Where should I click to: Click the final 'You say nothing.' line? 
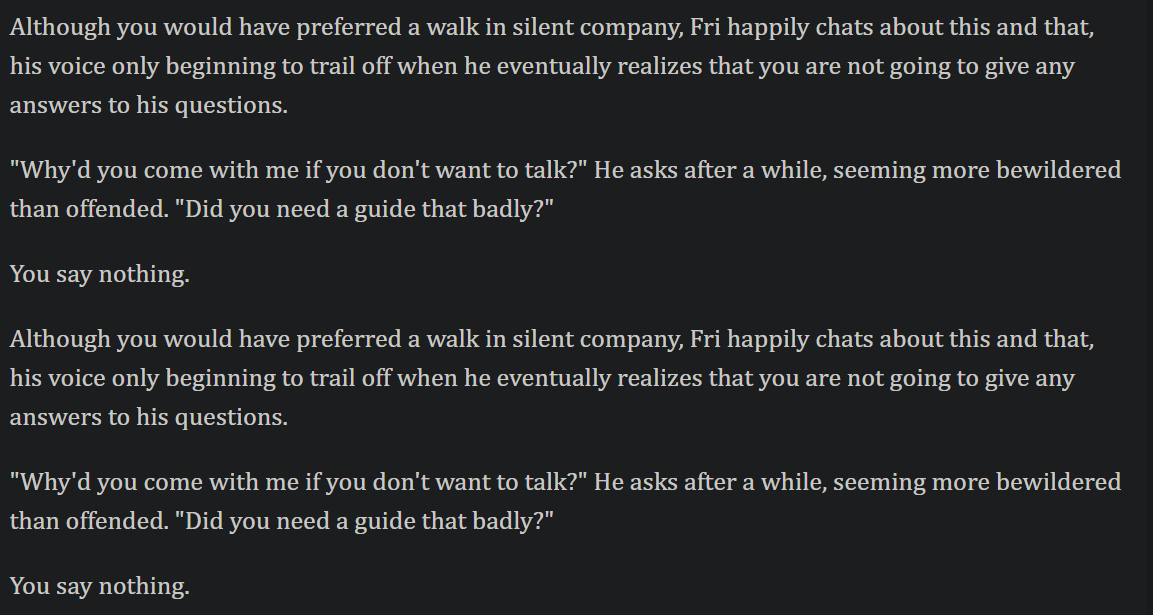point(99,586)
